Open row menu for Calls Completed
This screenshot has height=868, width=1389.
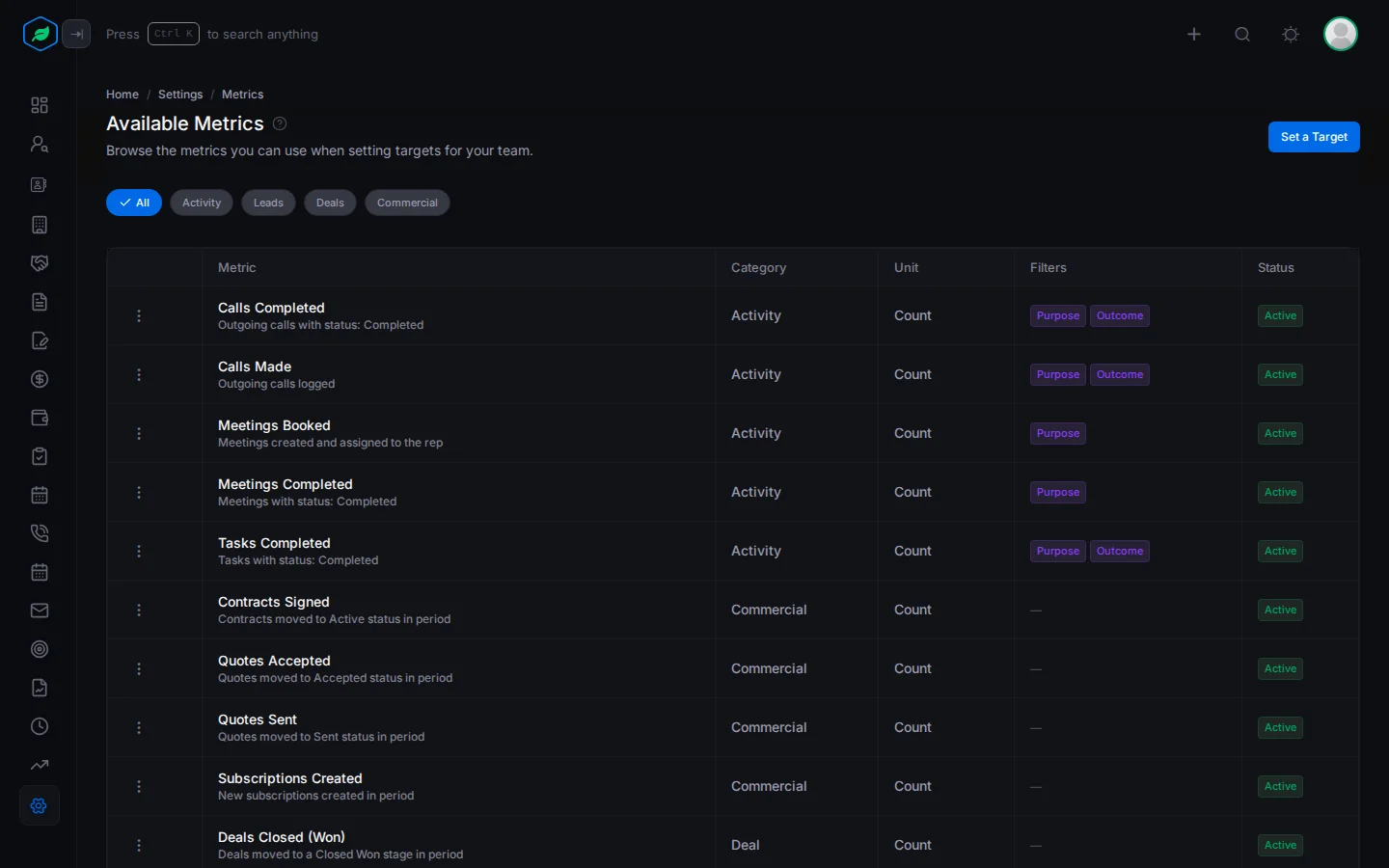point(139,315)
